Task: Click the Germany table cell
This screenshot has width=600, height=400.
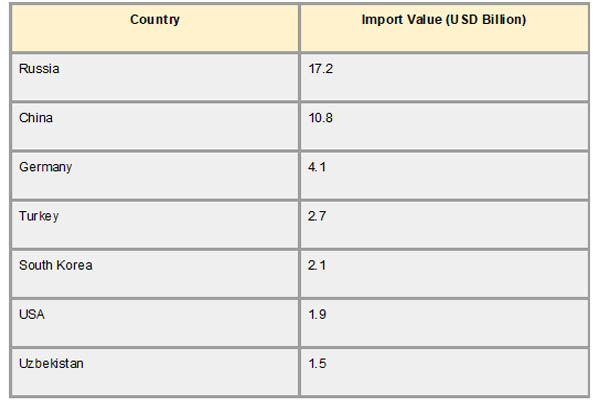Action: [x=45, y=167]
